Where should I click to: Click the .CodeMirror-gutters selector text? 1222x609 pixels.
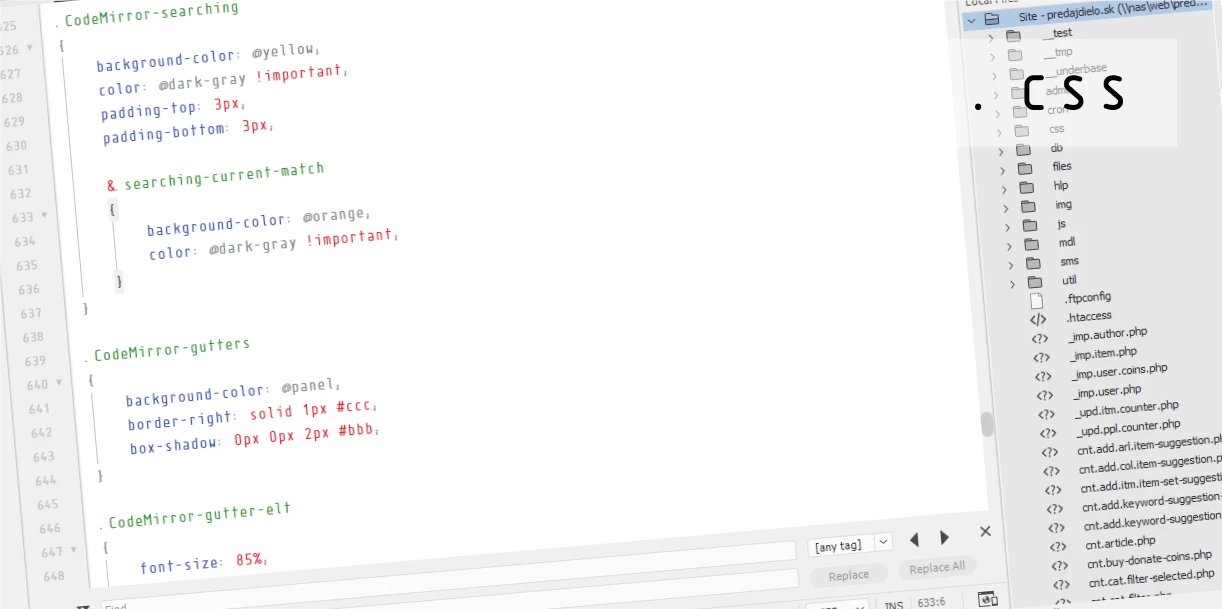tap(167, 350)
